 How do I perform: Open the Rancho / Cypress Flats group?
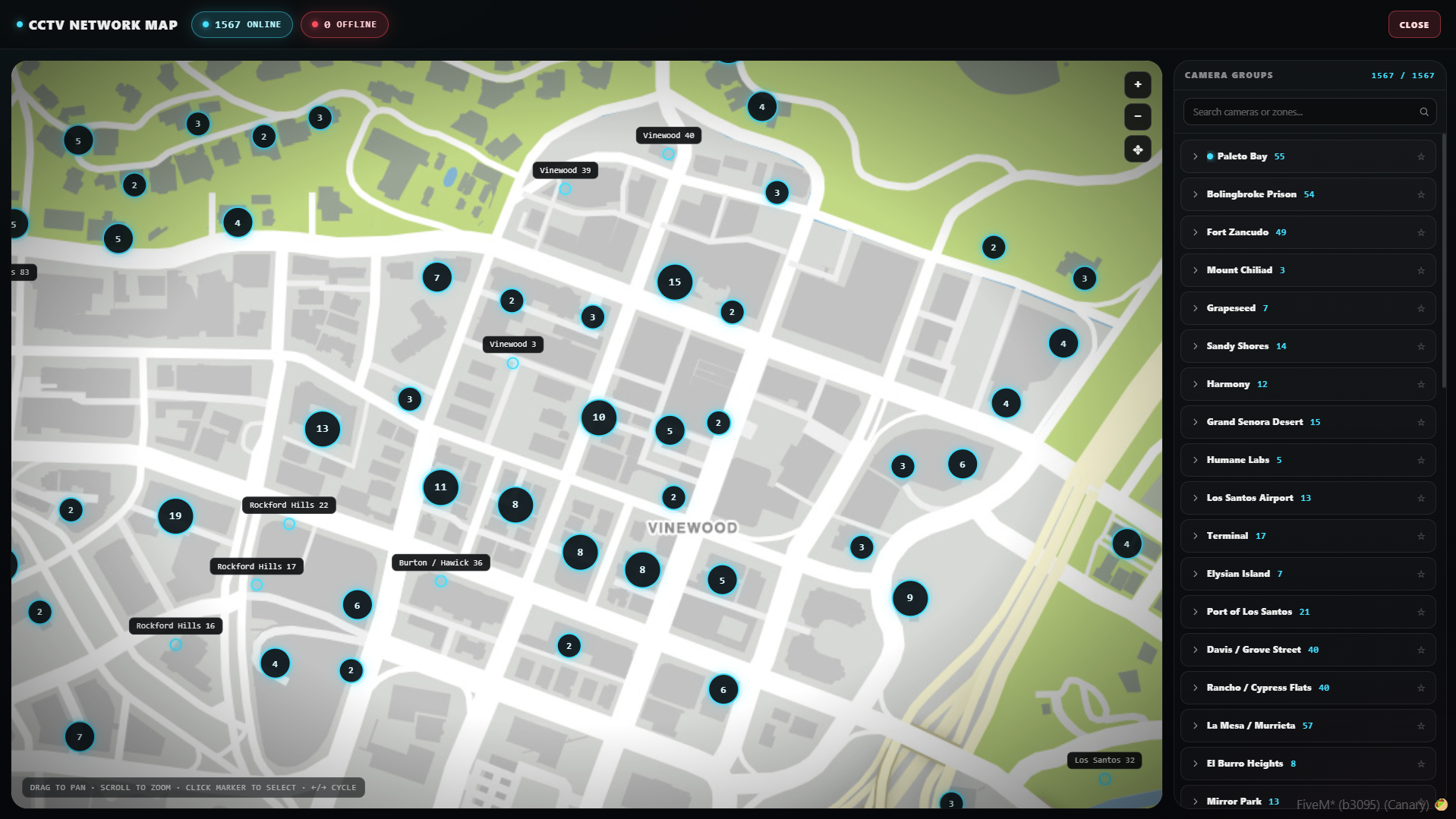point(1307,688)
